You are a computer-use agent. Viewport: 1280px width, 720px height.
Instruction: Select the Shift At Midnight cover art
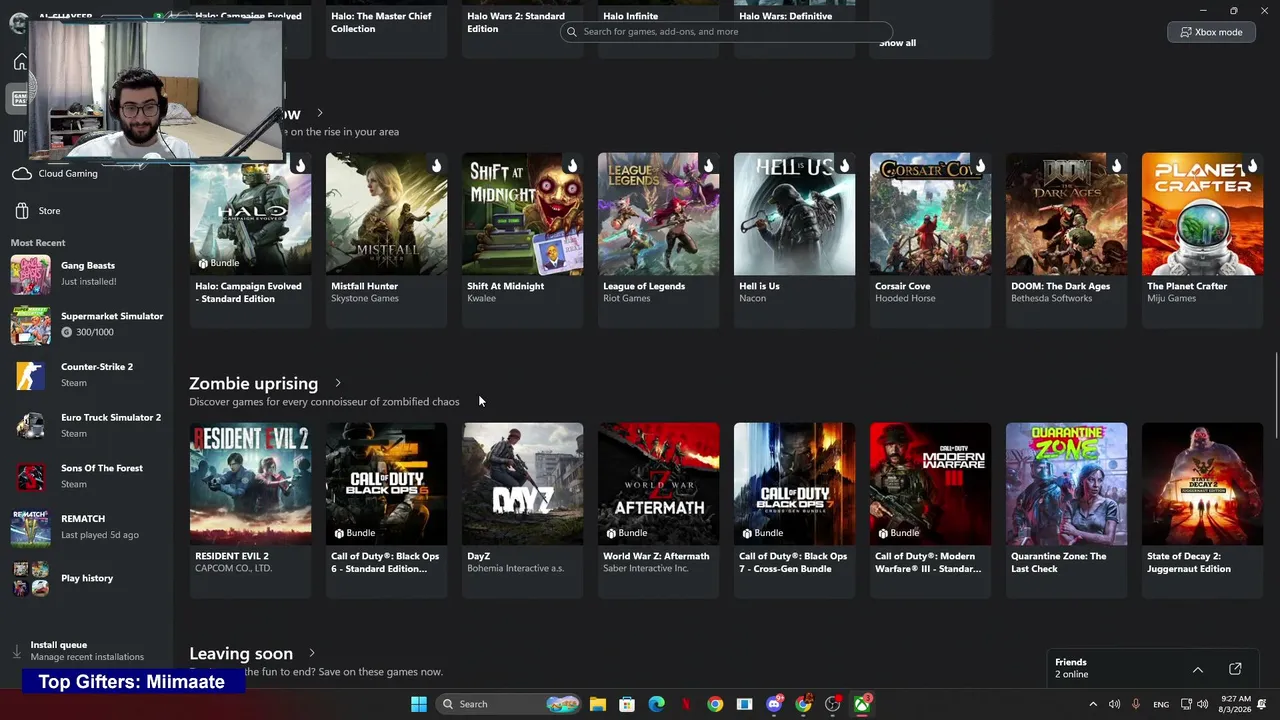click(522, 214)
